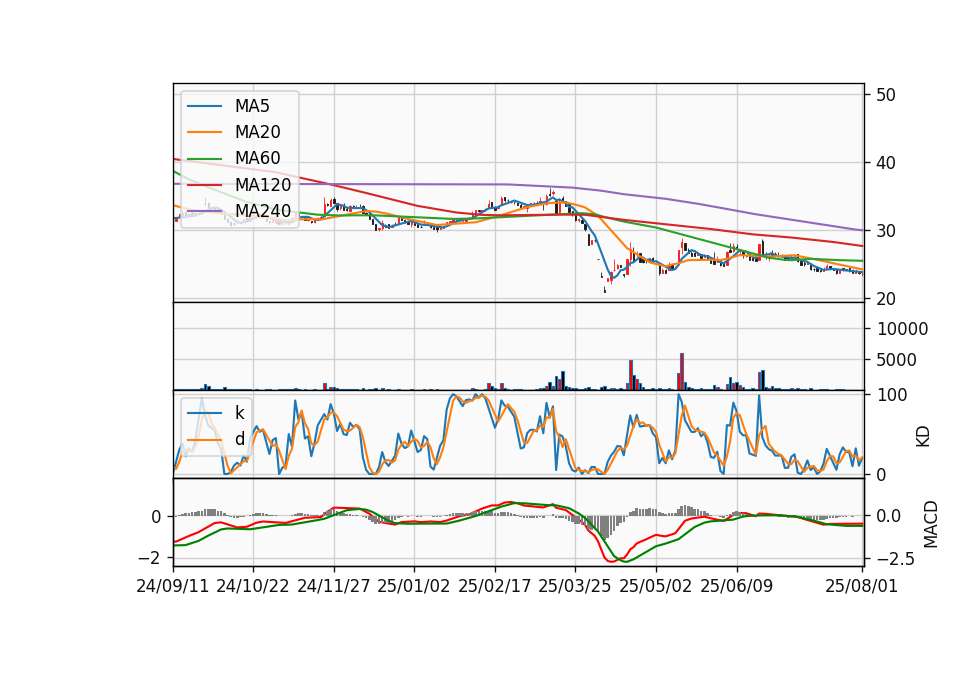
Task: Click the orange MA20 legend line swatch
Action: click(204, 132)
